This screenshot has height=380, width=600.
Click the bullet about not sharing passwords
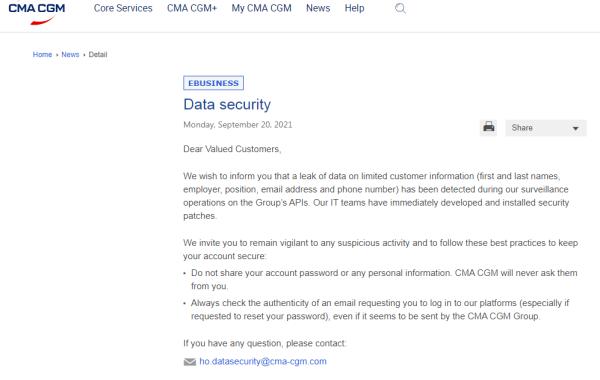point(384,279)
